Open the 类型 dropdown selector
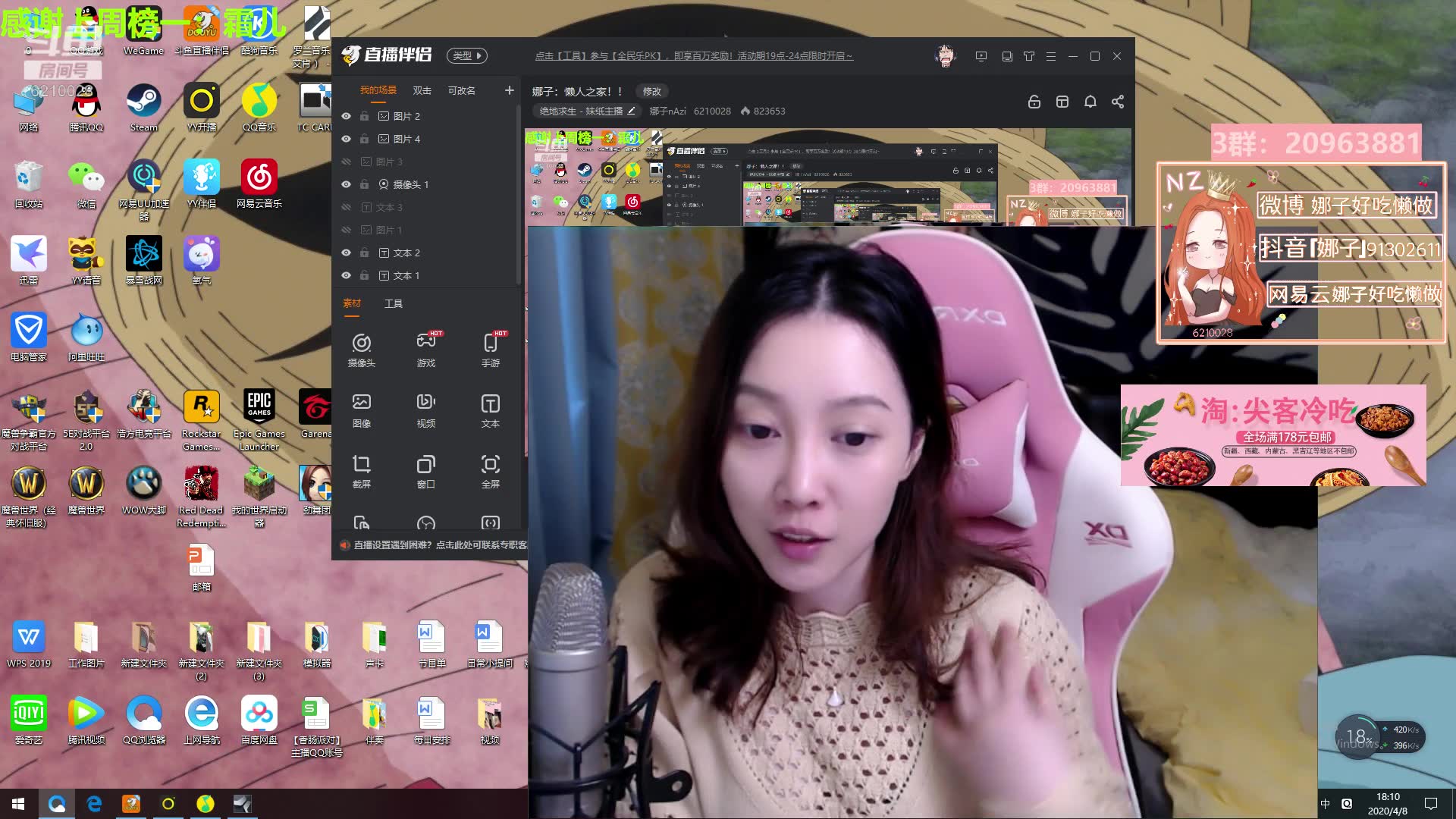Viewport: 1456px width, 819px height. click(466, 55)
